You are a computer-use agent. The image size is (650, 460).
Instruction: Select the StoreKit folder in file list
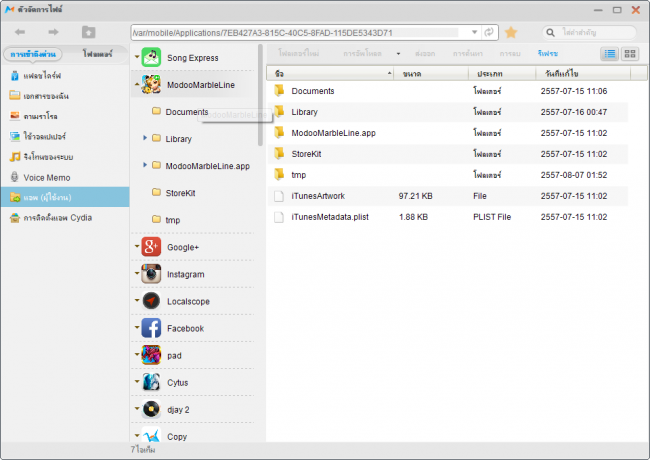coord(448,154)
